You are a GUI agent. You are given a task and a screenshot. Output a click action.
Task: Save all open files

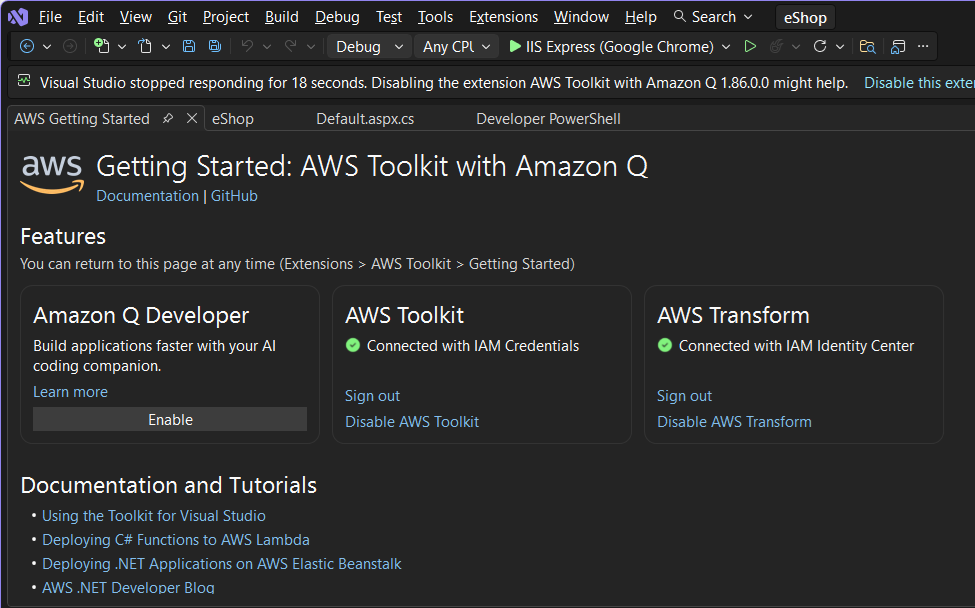click(x=214, y=46)
